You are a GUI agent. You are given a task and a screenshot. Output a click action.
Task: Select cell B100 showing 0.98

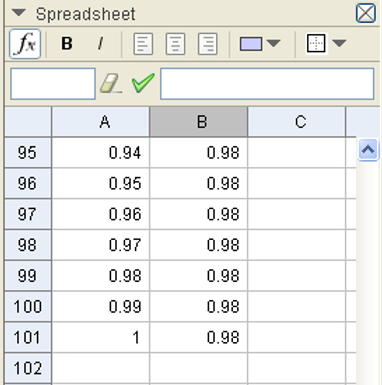[199, 306]
